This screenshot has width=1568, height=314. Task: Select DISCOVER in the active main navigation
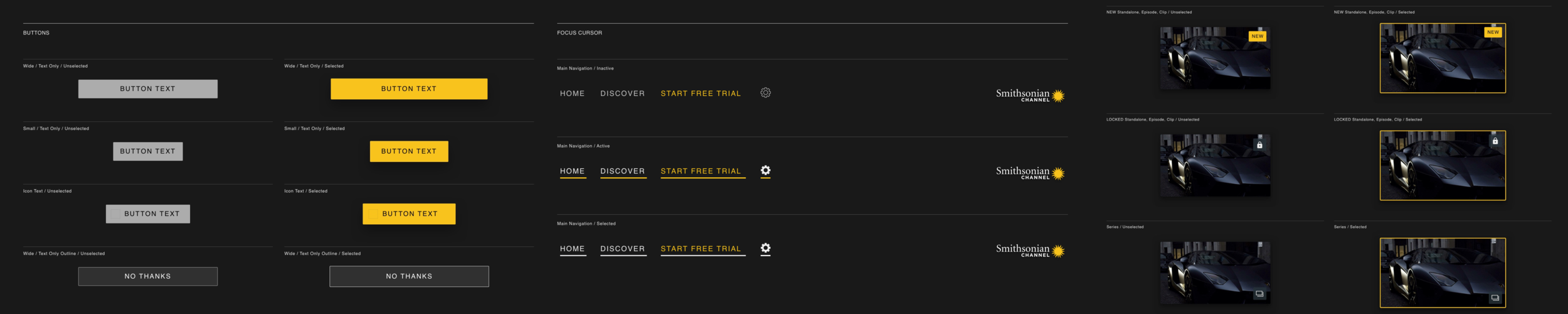click(x=622, y=171)
